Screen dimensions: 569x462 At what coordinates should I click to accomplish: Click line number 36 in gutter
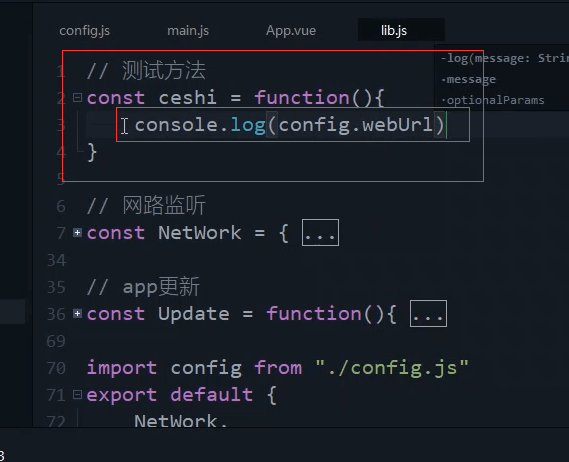pos(56,314)
